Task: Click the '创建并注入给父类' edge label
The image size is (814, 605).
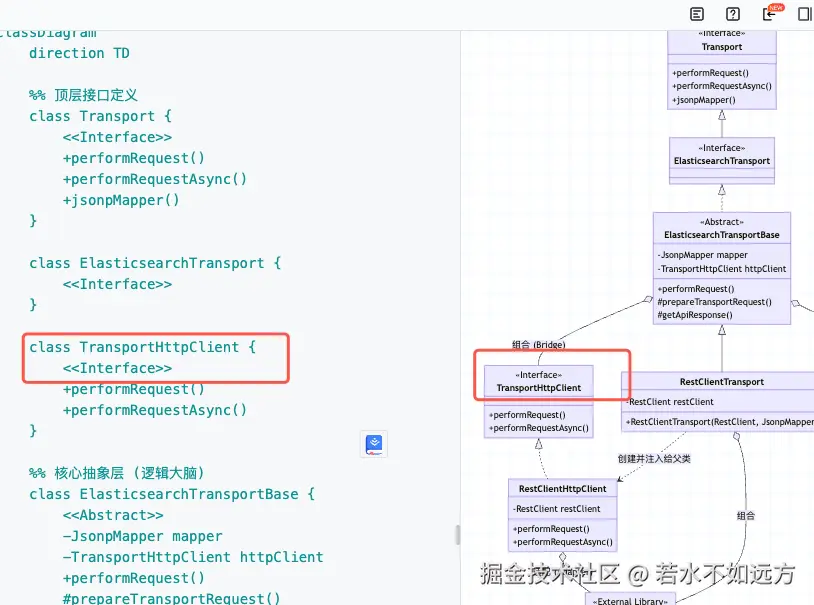Action: pyautogui.click(x=654, y=458)
